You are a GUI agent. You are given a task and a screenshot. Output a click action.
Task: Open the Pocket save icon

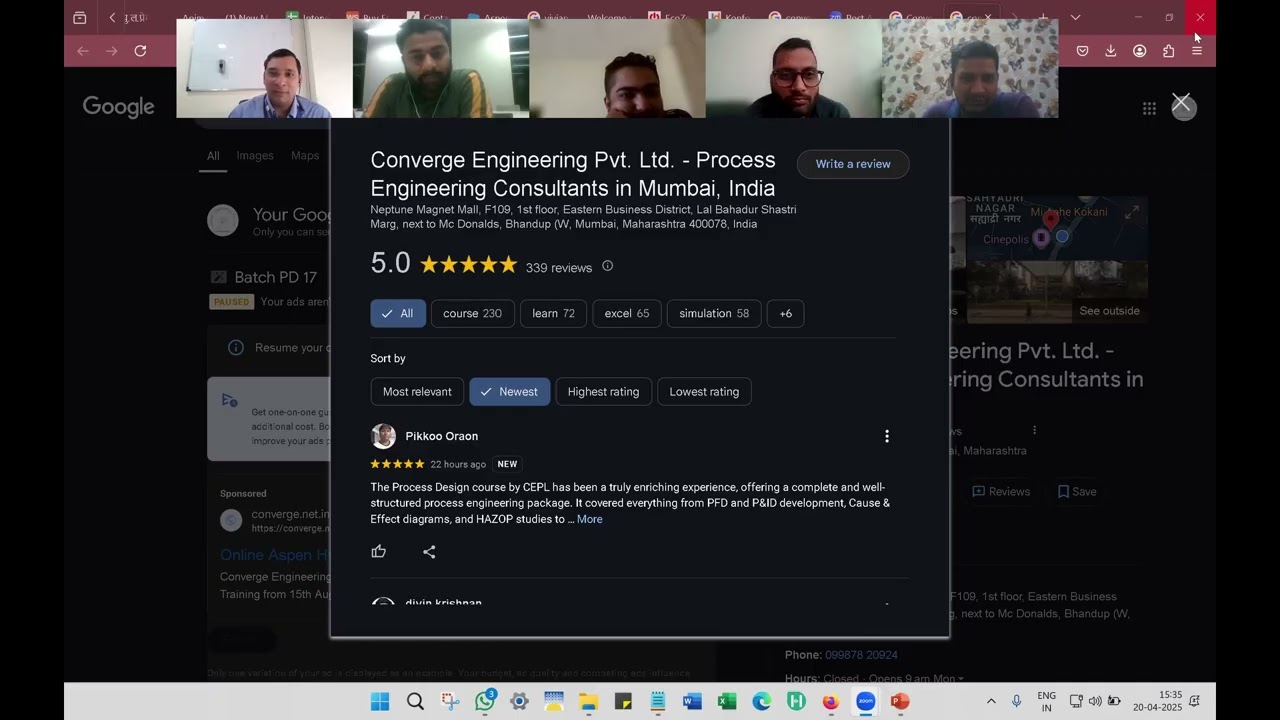(x=1082, y=51)
